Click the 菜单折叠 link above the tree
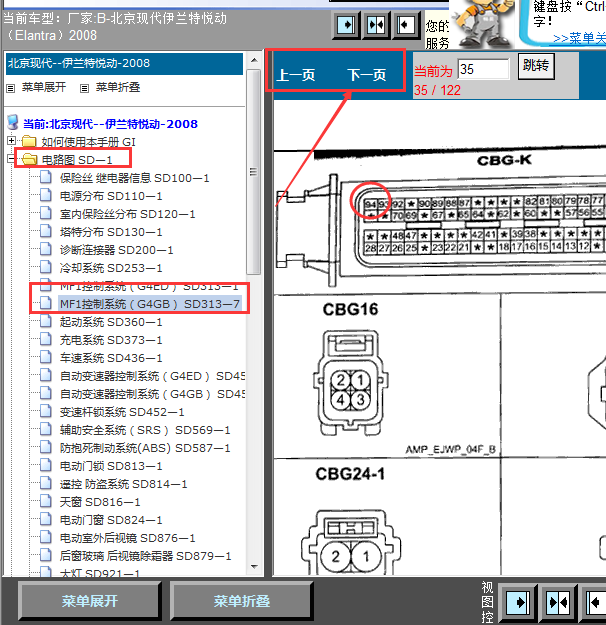 pyautogui.click(x=118, y=87)
